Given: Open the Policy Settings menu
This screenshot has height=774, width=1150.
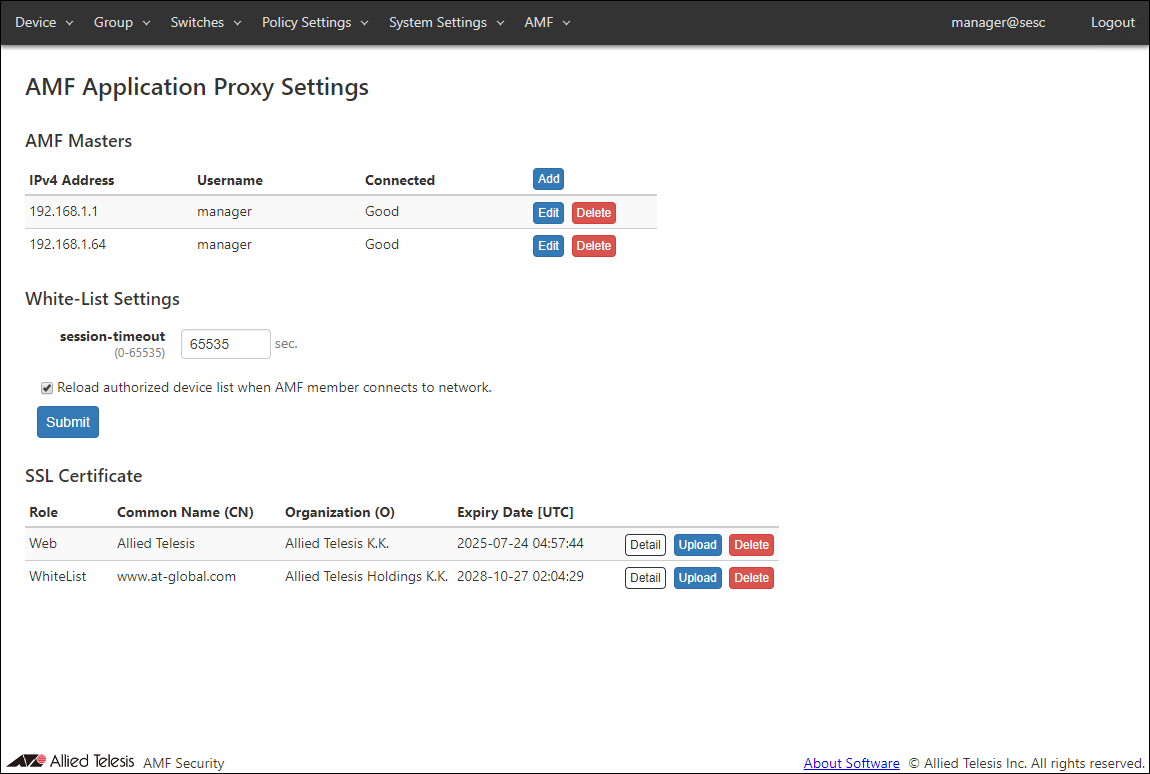Looking at the screenshot, I should point(315,22).
